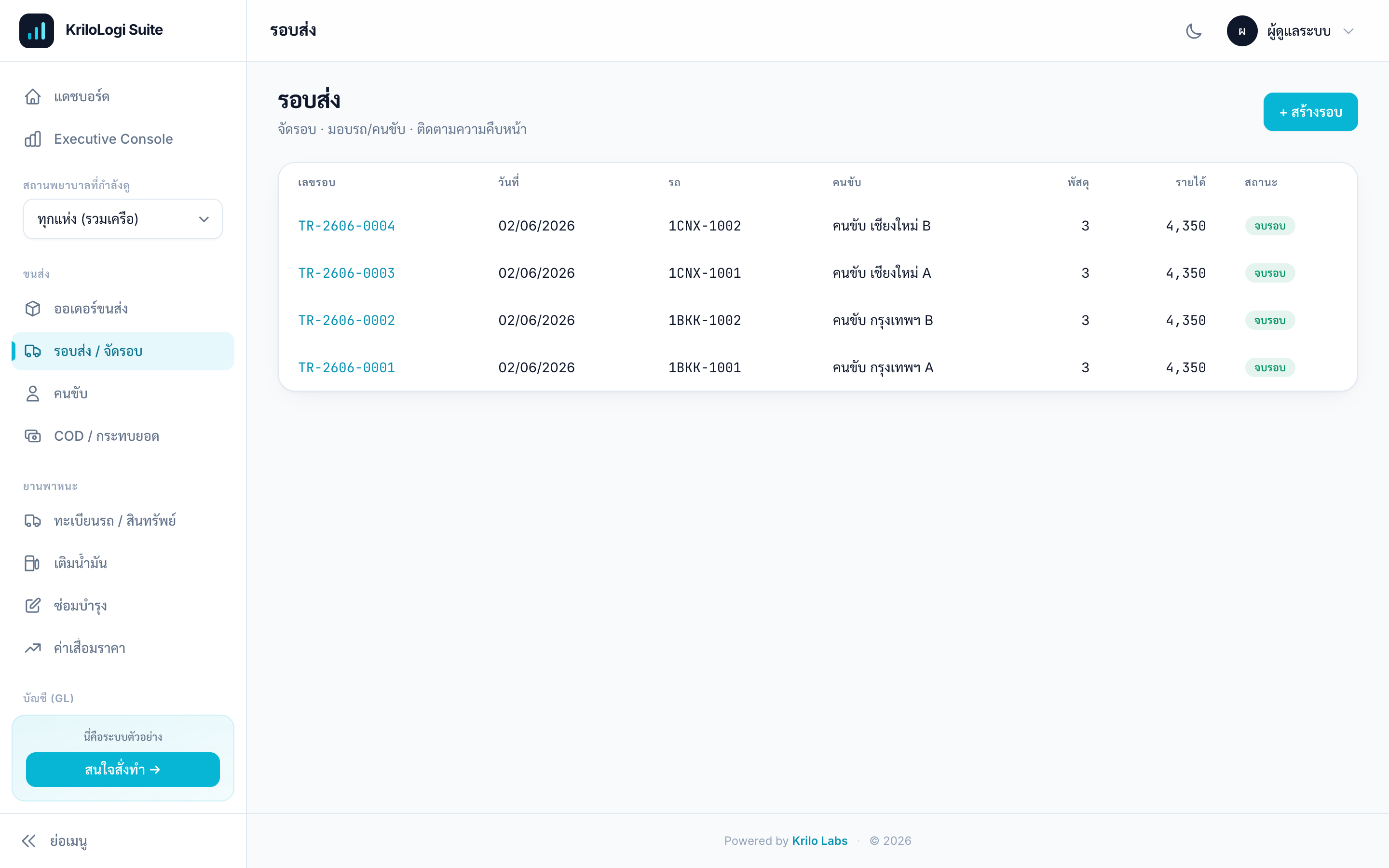Click vehicle cell 1BKK-1002

click(x=704, y=320)
